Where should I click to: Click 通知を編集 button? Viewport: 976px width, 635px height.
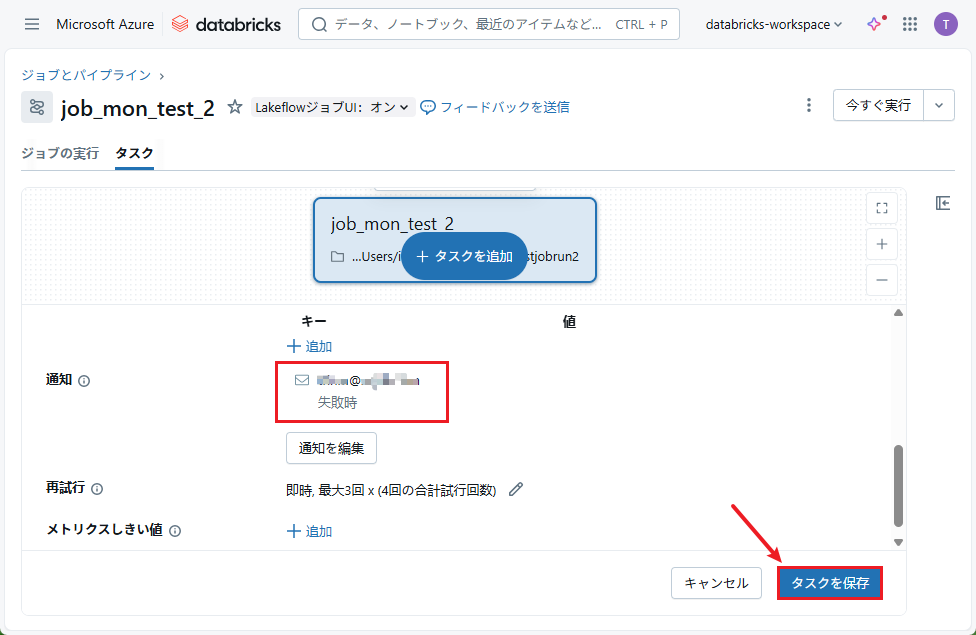(331, 448)
